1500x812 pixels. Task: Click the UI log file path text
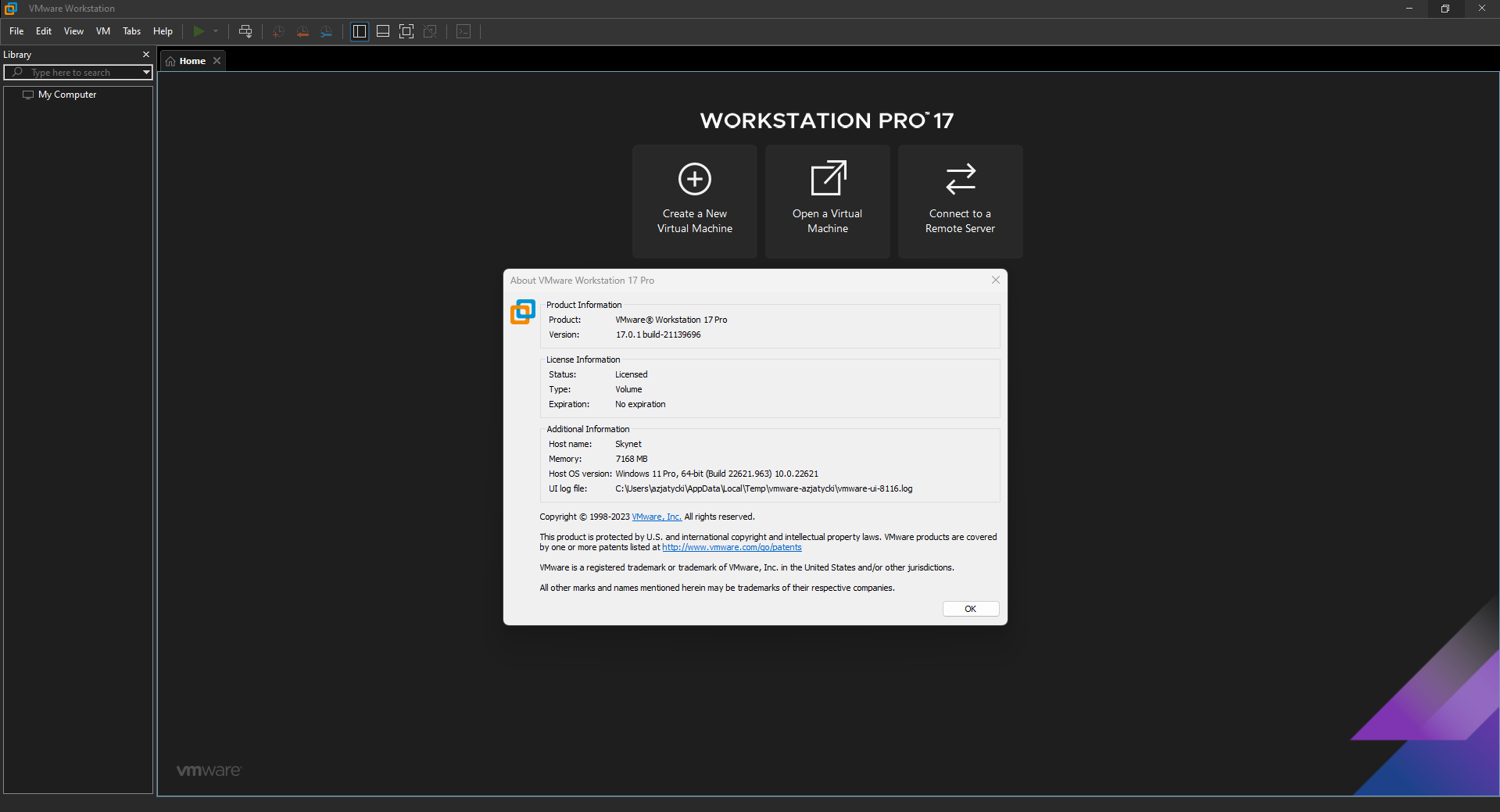[x=764, y=488]
